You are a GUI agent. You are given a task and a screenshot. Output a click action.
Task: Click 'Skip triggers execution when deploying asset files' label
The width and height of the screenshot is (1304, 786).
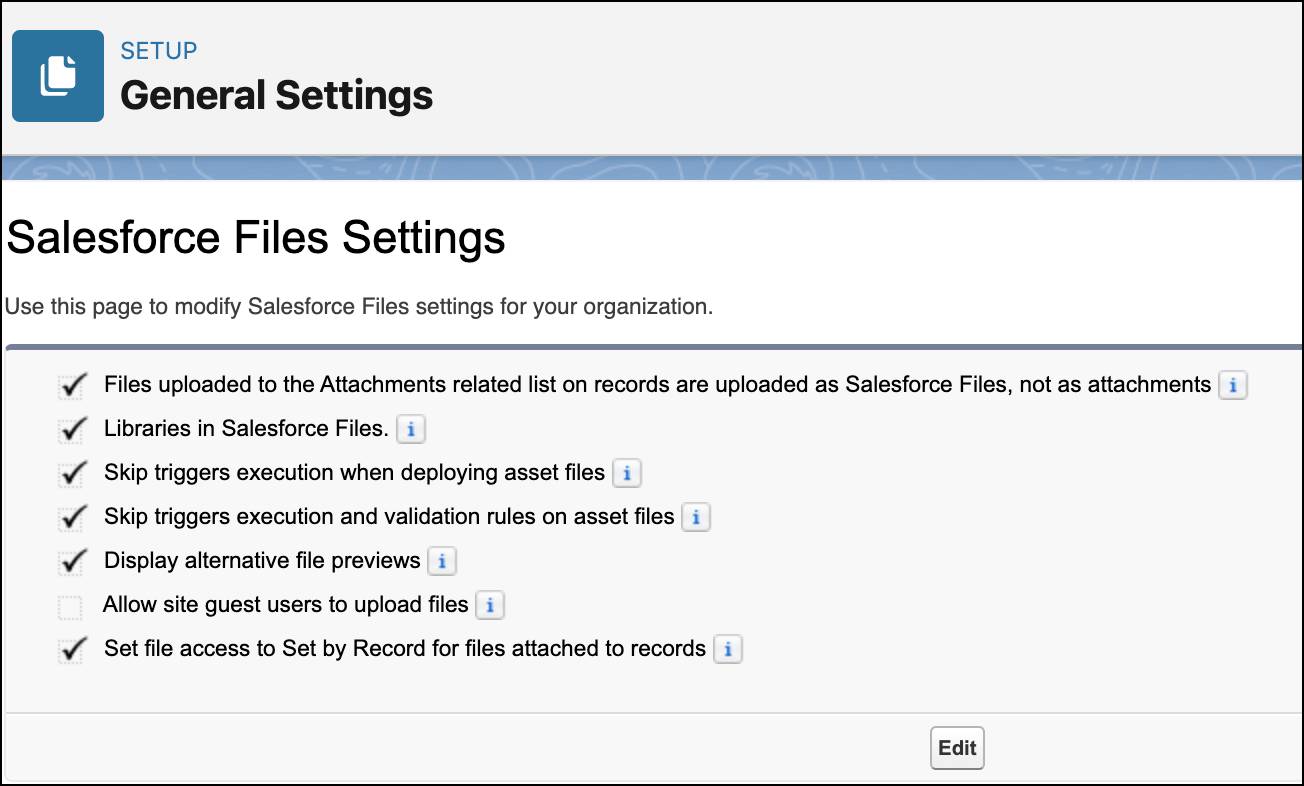pos(355,473)
